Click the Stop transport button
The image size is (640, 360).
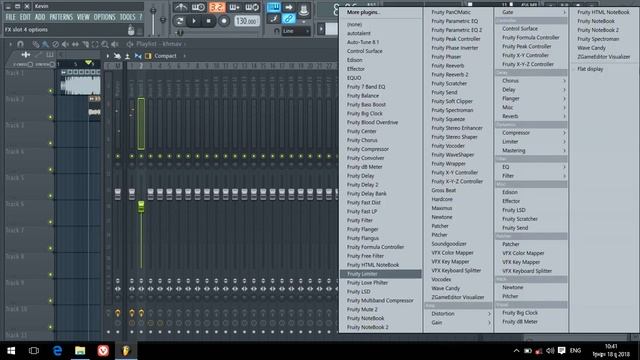click(x=209, y=20)
